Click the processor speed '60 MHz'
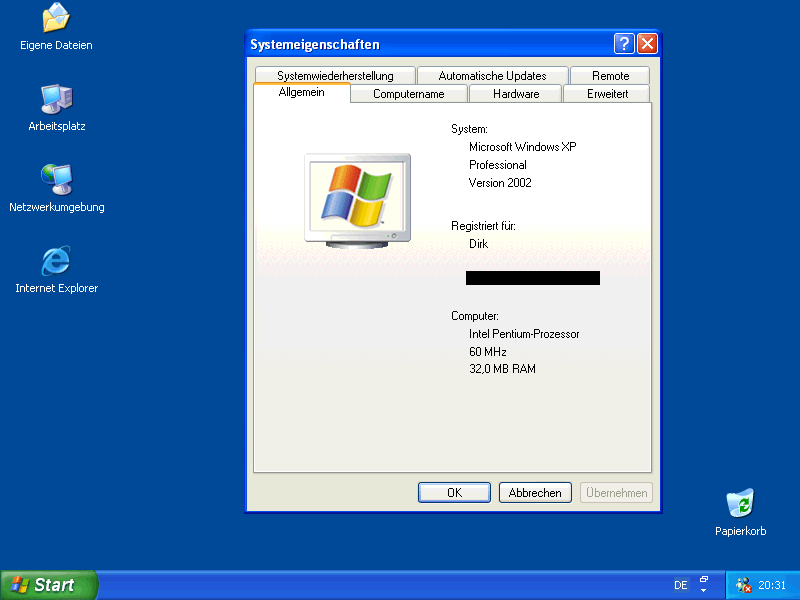Viewport: 800px width, 600px height. 488,352
